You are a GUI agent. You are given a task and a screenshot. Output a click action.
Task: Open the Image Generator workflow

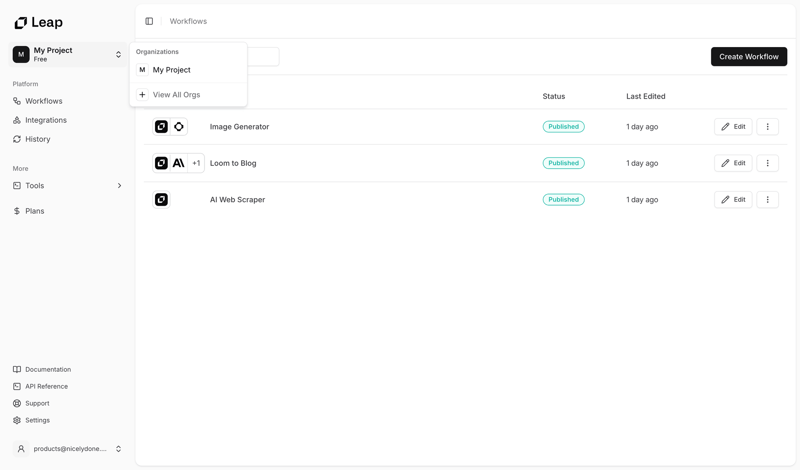pos(239,127)
